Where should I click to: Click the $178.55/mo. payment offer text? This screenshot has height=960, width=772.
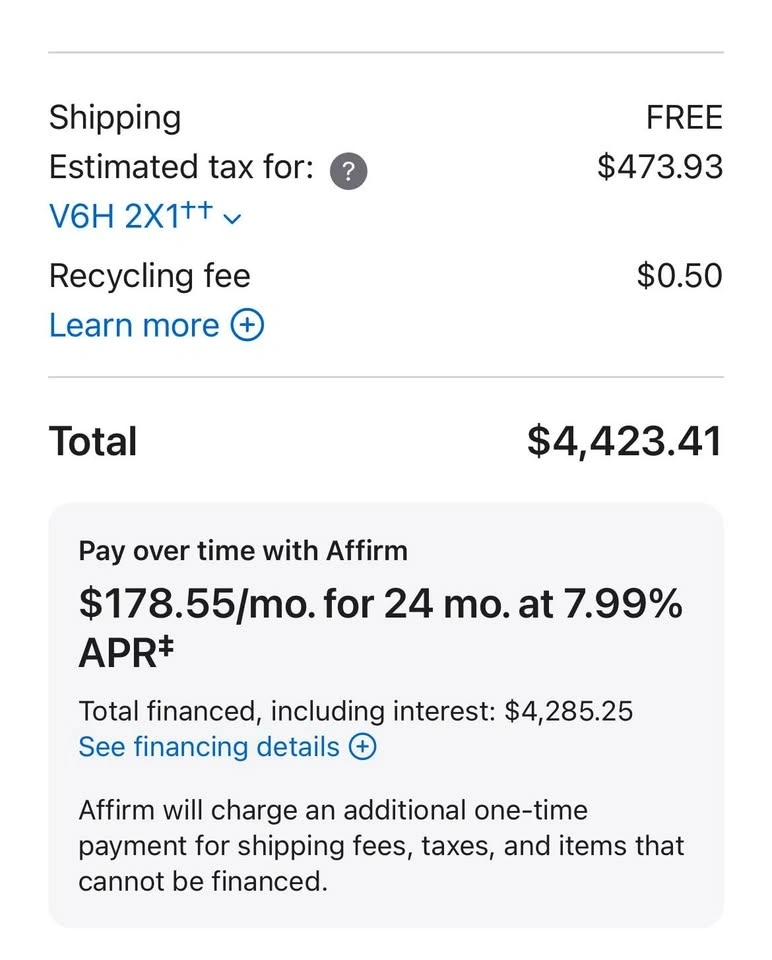tap(380, 604)
